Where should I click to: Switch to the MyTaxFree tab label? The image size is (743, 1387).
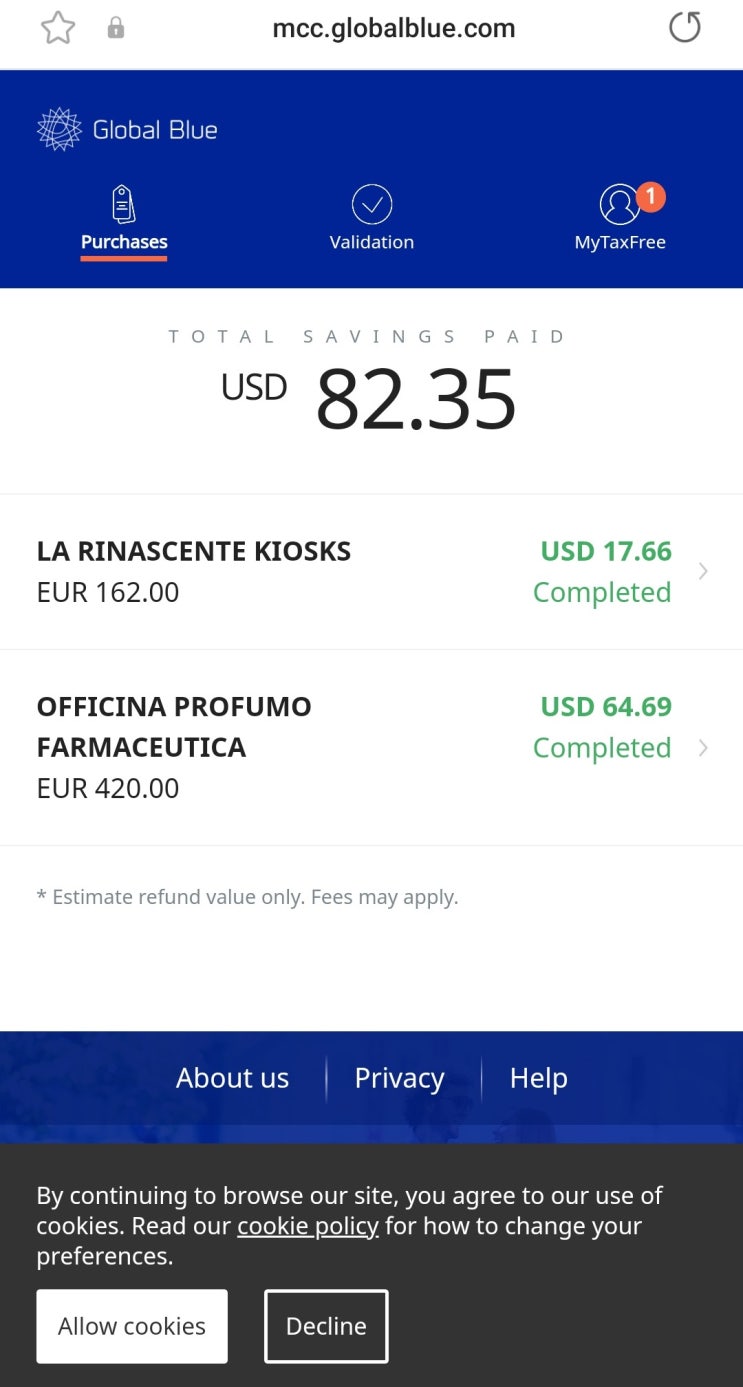point(620,242)
